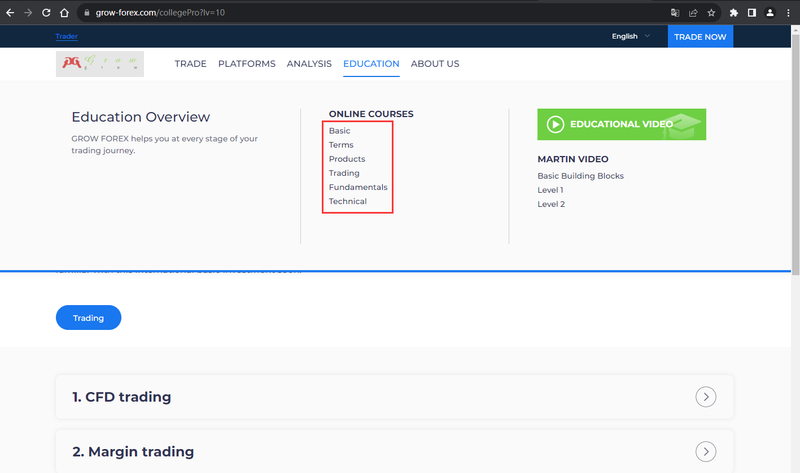Image resolution: width=800 pixels, height=473 pixels.
Task: Select the EDUCATION menu tab
Action: click(371, 64)
